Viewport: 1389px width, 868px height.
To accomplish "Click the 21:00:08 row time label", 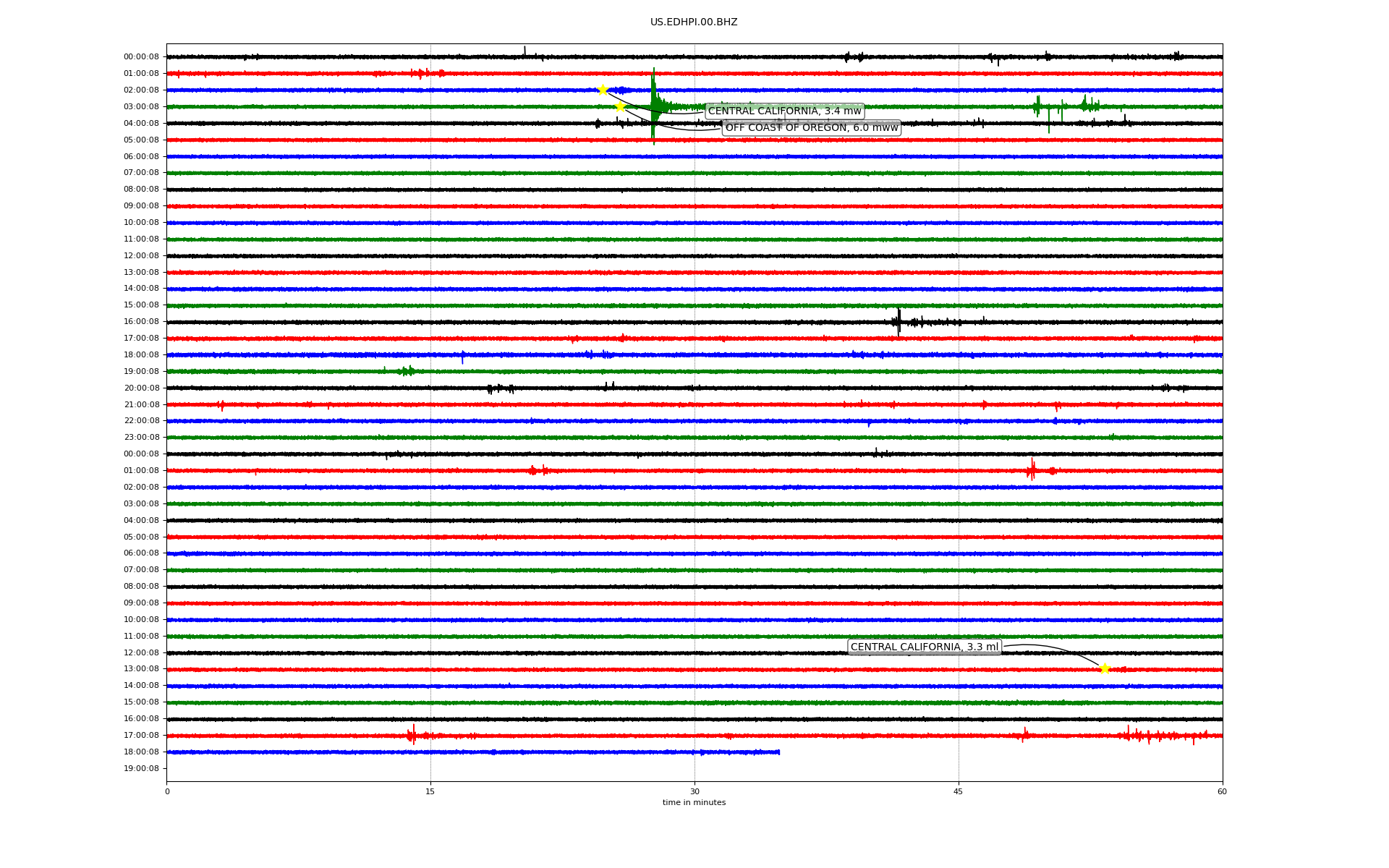I will (x=141, y=405).
